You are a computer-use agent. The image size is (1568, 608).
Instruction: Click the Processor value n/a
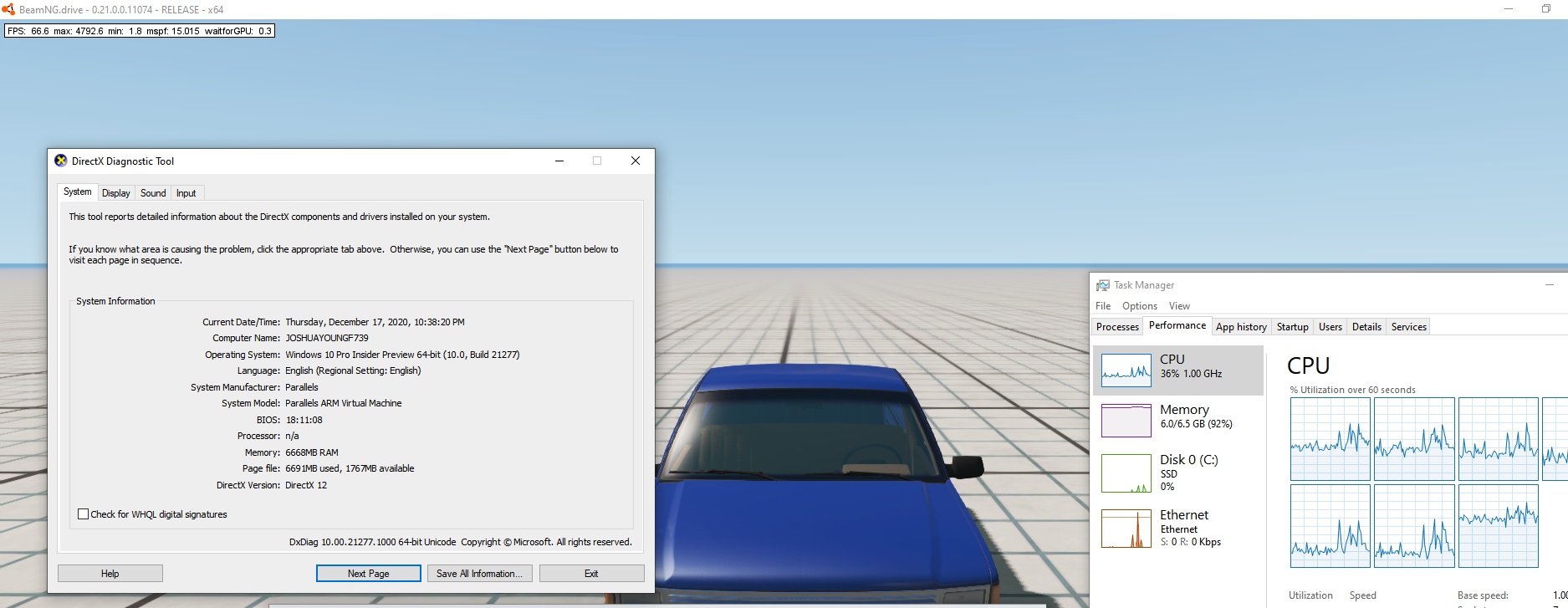(292, 436)
